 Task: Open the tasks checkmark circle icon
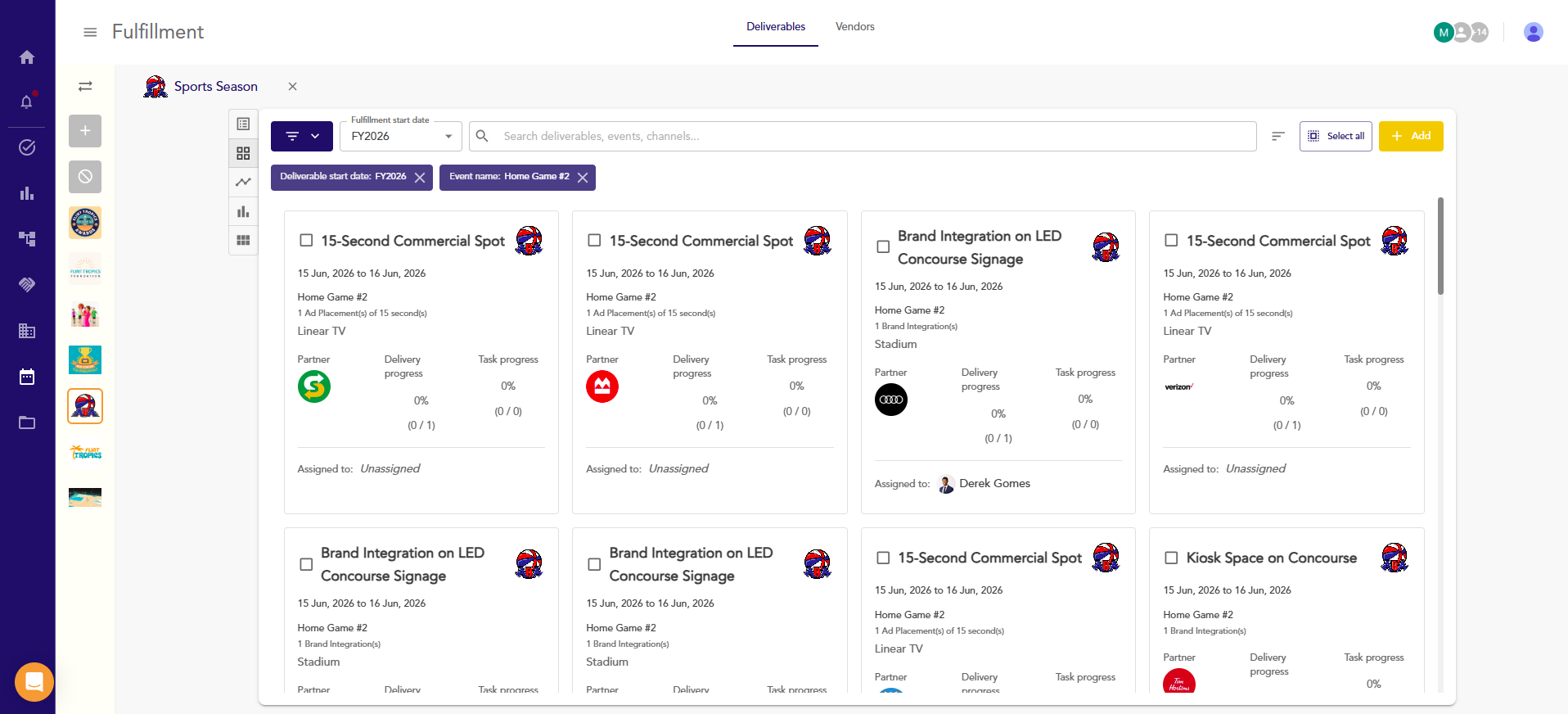tap(27, 147)
